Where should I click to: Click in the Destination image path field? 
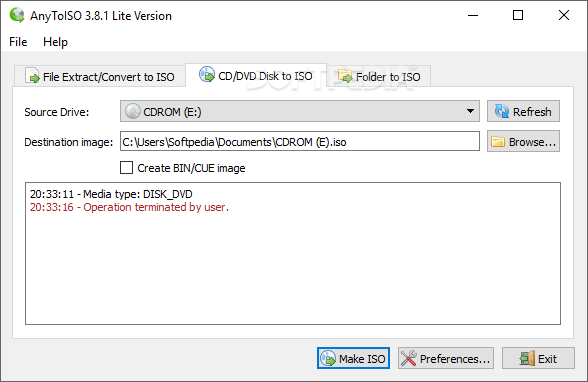click(x=300, y=141)
